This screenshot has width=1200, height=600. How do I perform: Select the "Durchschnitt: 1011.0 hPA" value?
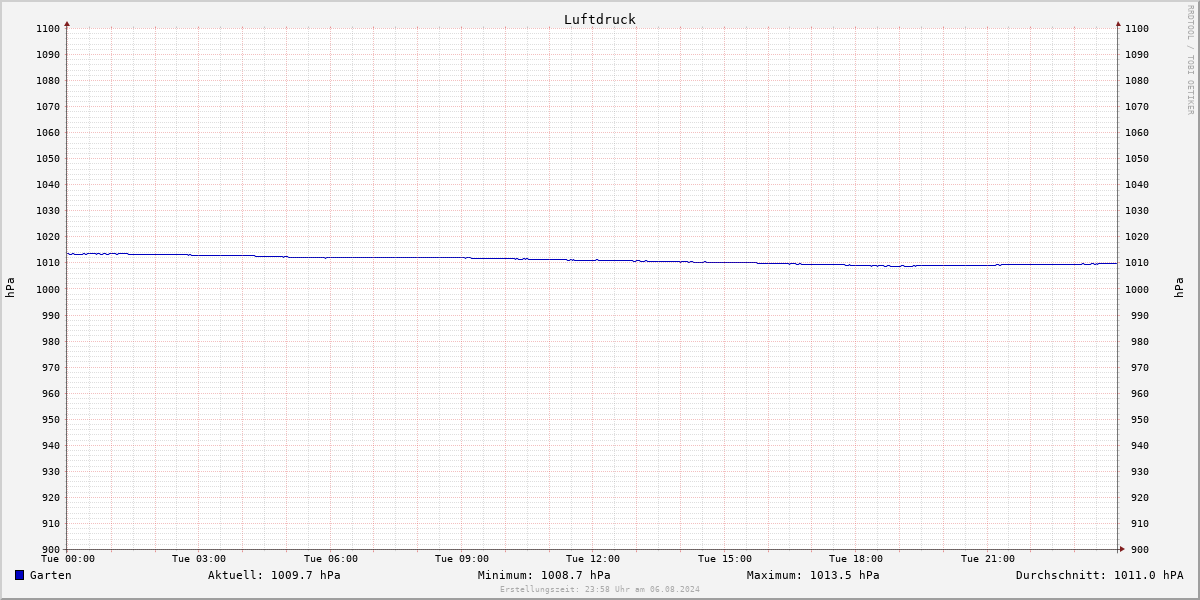click(x=1099, y=575)
